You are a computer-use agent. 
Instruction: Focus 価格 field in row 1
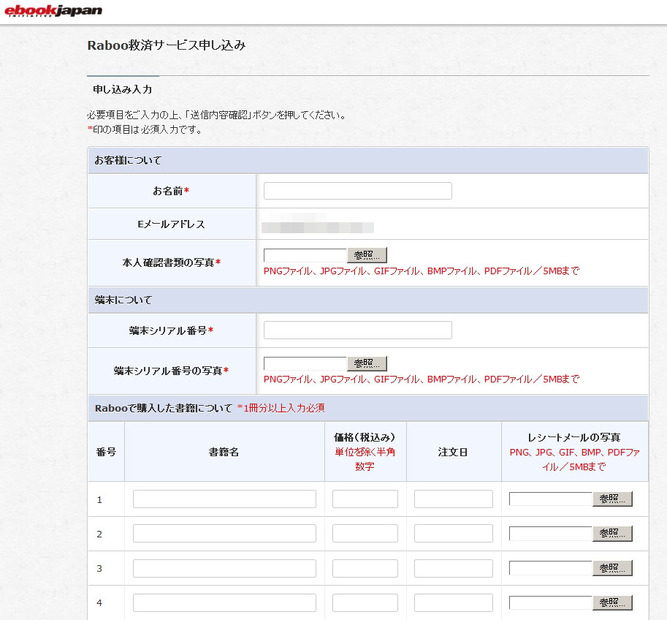coord(365,499)
